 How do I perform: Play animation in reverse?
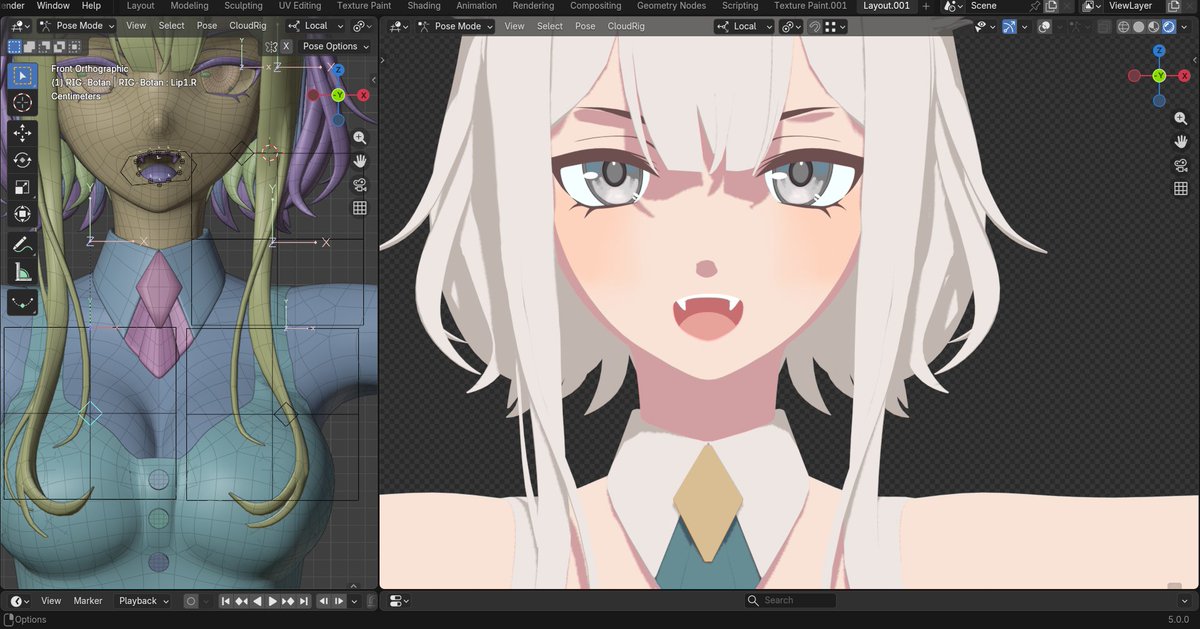coord(257,601)
